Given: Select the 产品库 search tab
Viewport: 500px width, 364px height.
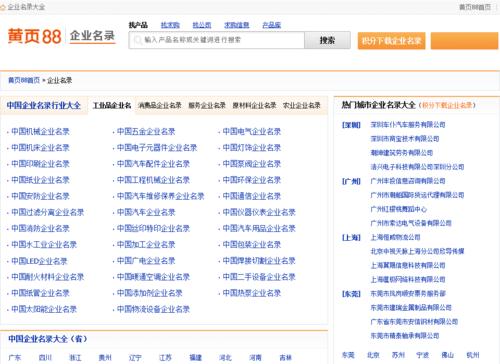Looking at the screenshot, I should click(271, 25).
